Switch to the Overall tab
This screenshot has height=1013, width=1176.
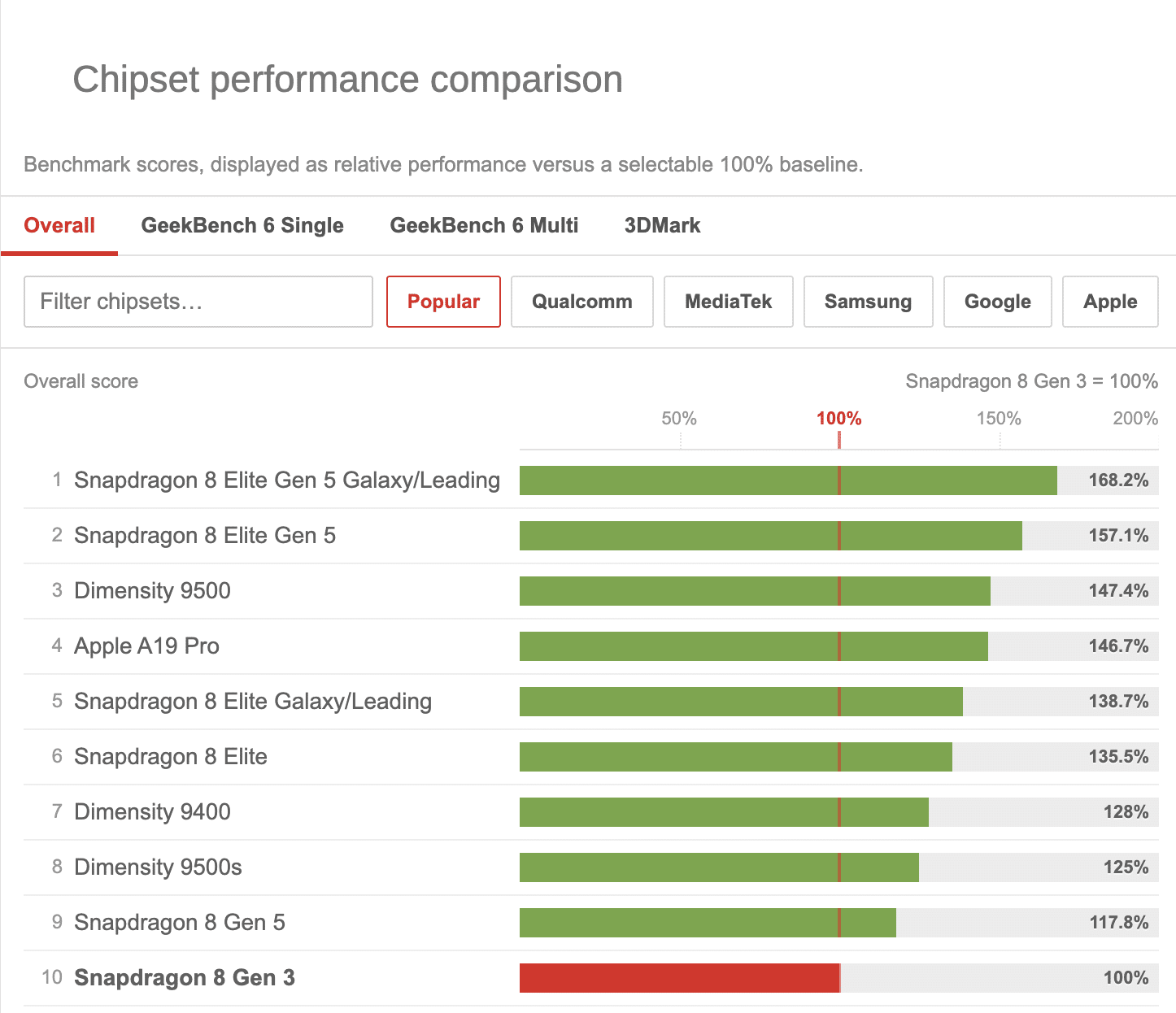[x=59, y=225]
